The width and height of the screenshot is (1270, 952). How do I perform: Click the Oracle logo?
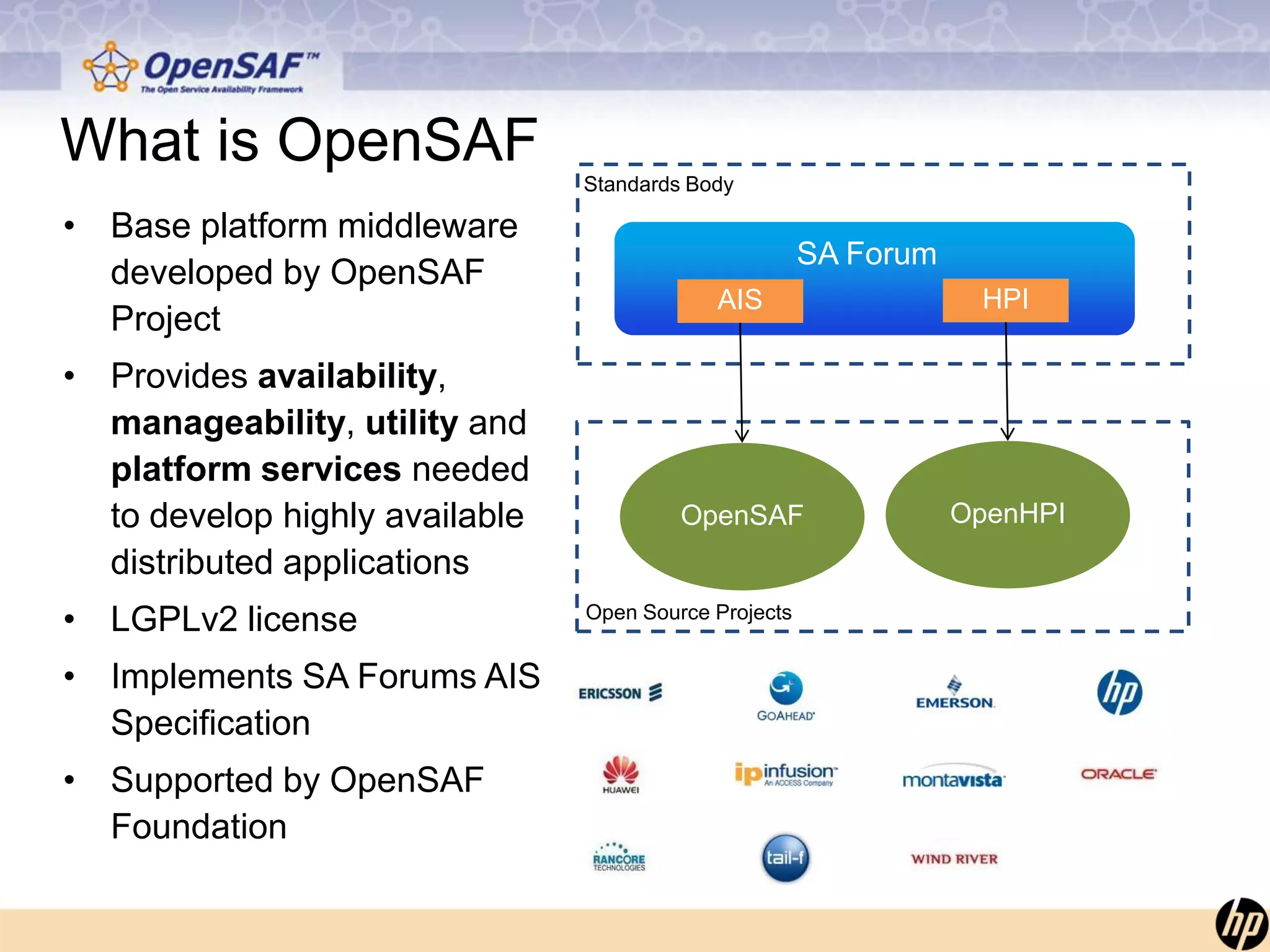(x=1119, y=774)
